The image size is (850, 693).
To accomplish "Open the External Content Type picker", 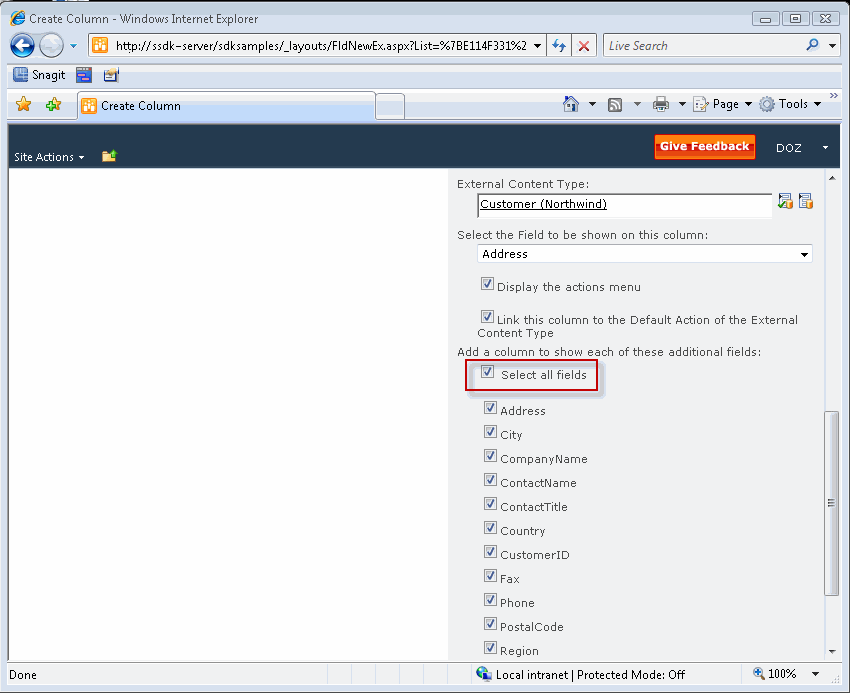I will pyautogui.click(x=806, y=200).
